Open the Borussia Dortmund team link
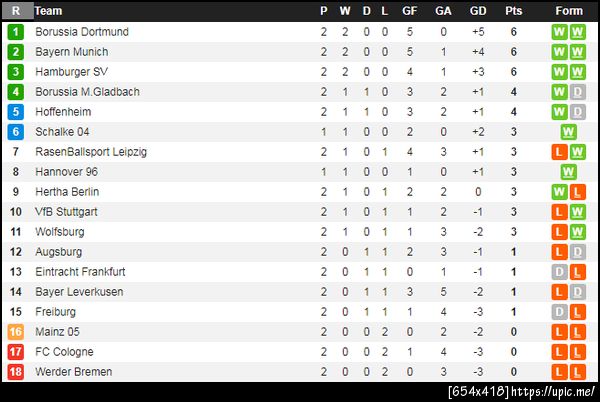This screenshot has width=600, height=402. pos(81,32)
